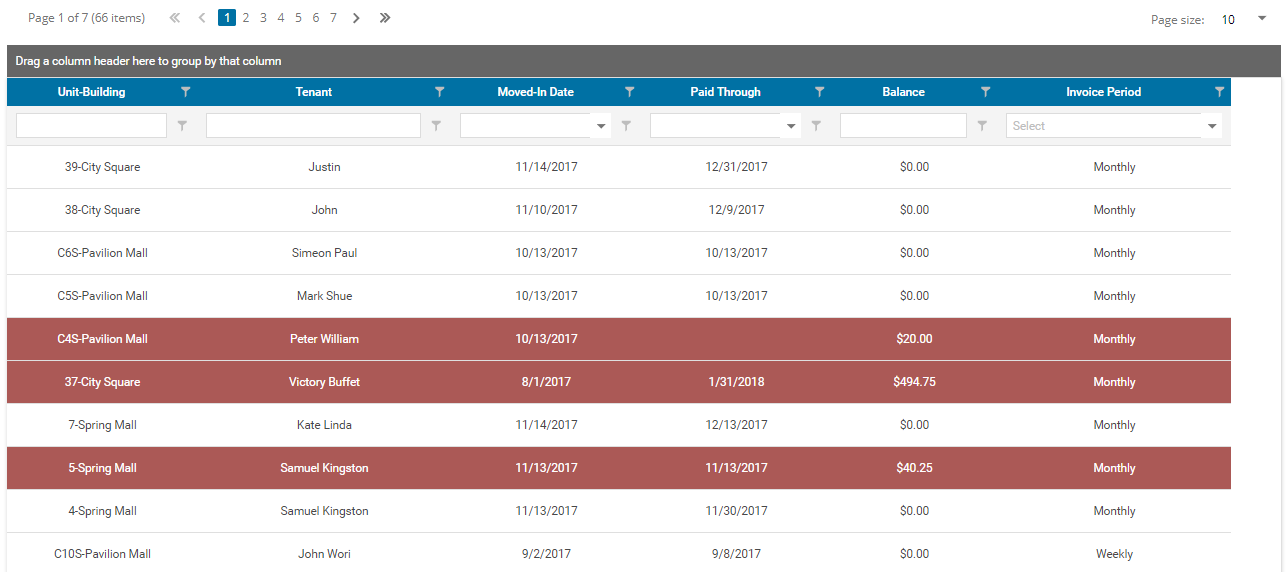Viewport: 1288px width, 572px height.
Task: Click tenant Kate Linda
Action: 325,425
